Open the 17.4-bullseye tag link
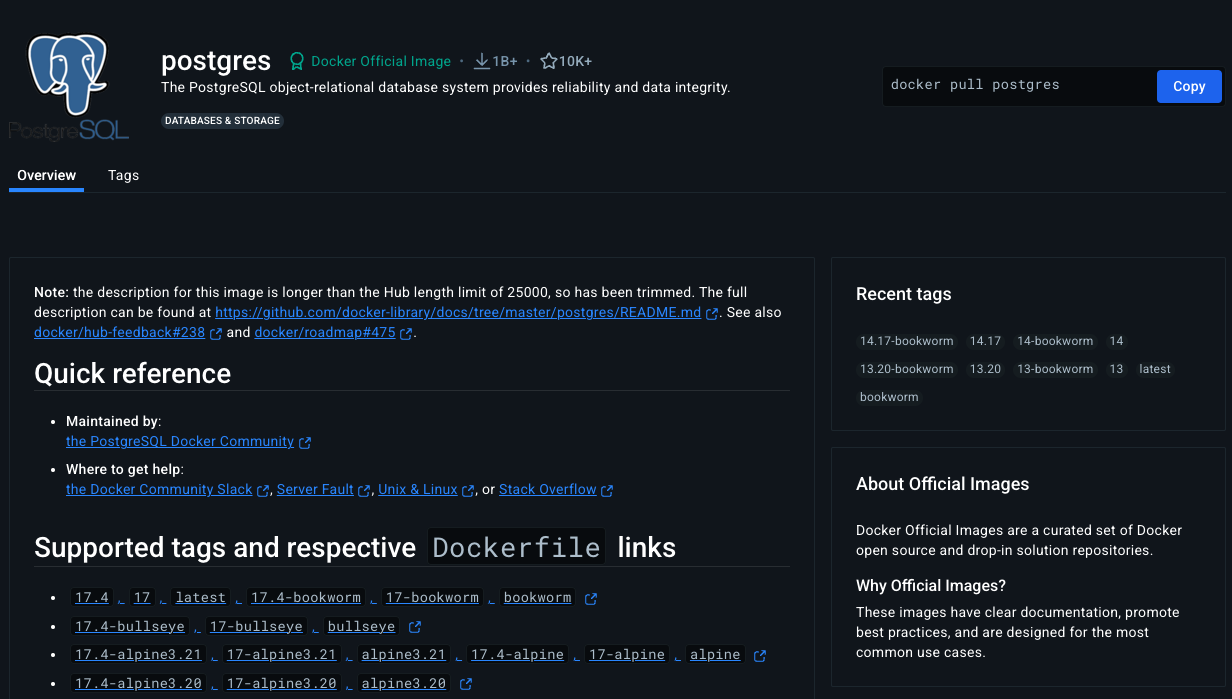 pyautogui.click(x=130, y=626)
